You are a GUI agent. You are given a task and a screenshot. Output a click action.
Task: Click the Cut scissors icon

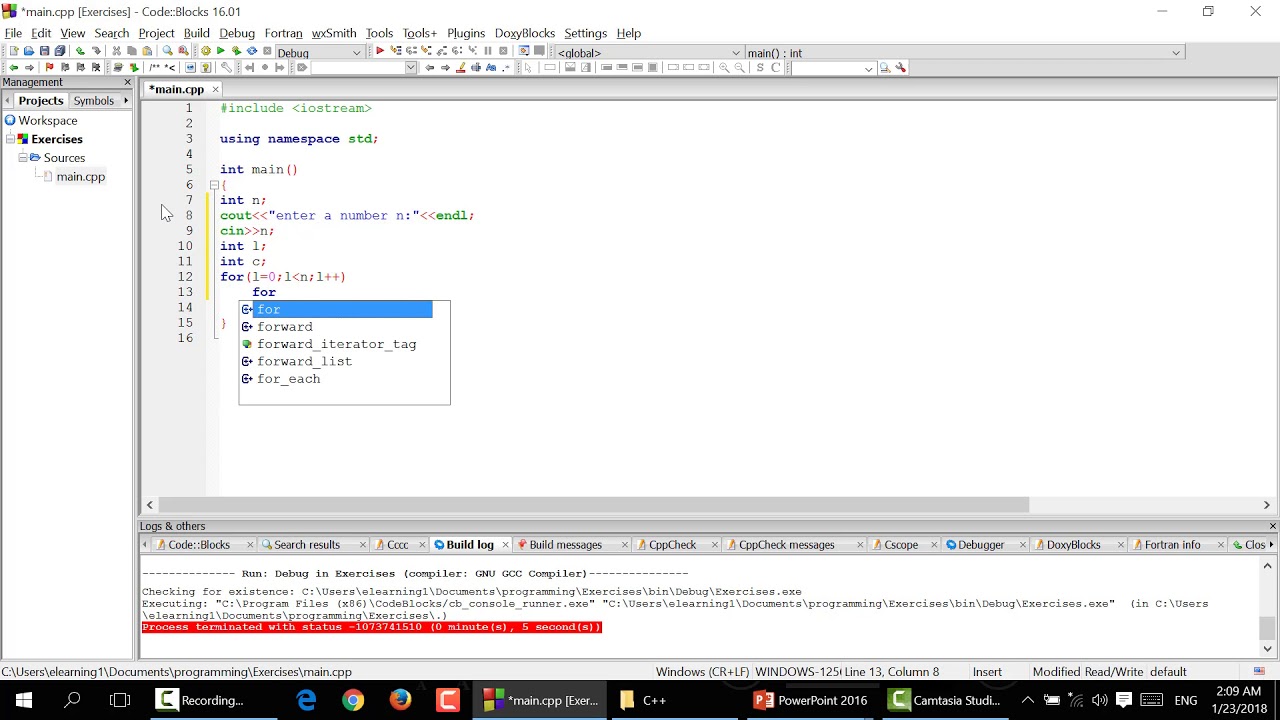pyautogui.click(x=116, y=51)
